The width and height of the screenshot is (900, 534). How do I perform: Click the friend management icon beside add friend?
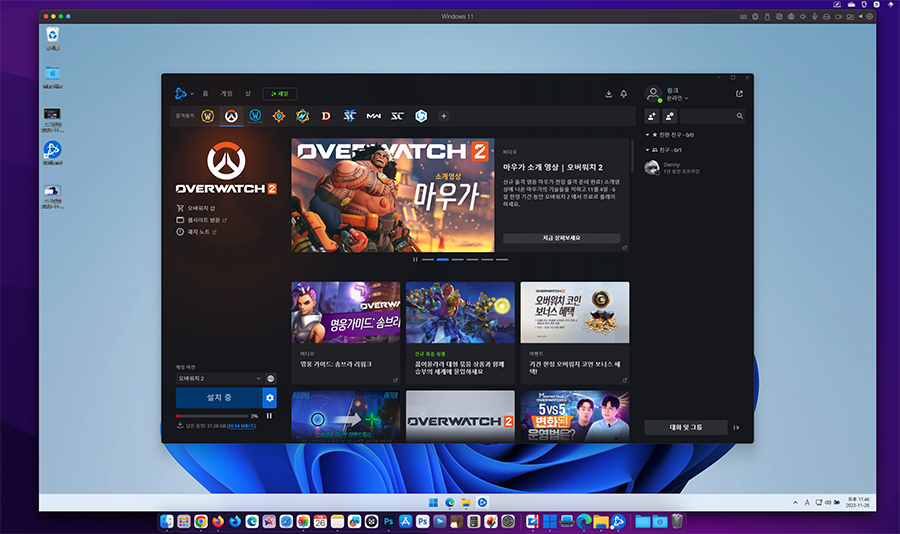[670, 116]
